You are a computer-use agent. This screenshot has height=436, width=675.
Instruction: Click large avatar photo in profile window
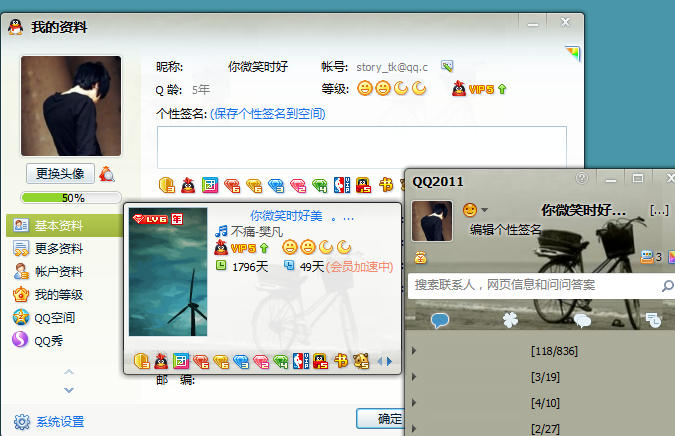[71, 106]
